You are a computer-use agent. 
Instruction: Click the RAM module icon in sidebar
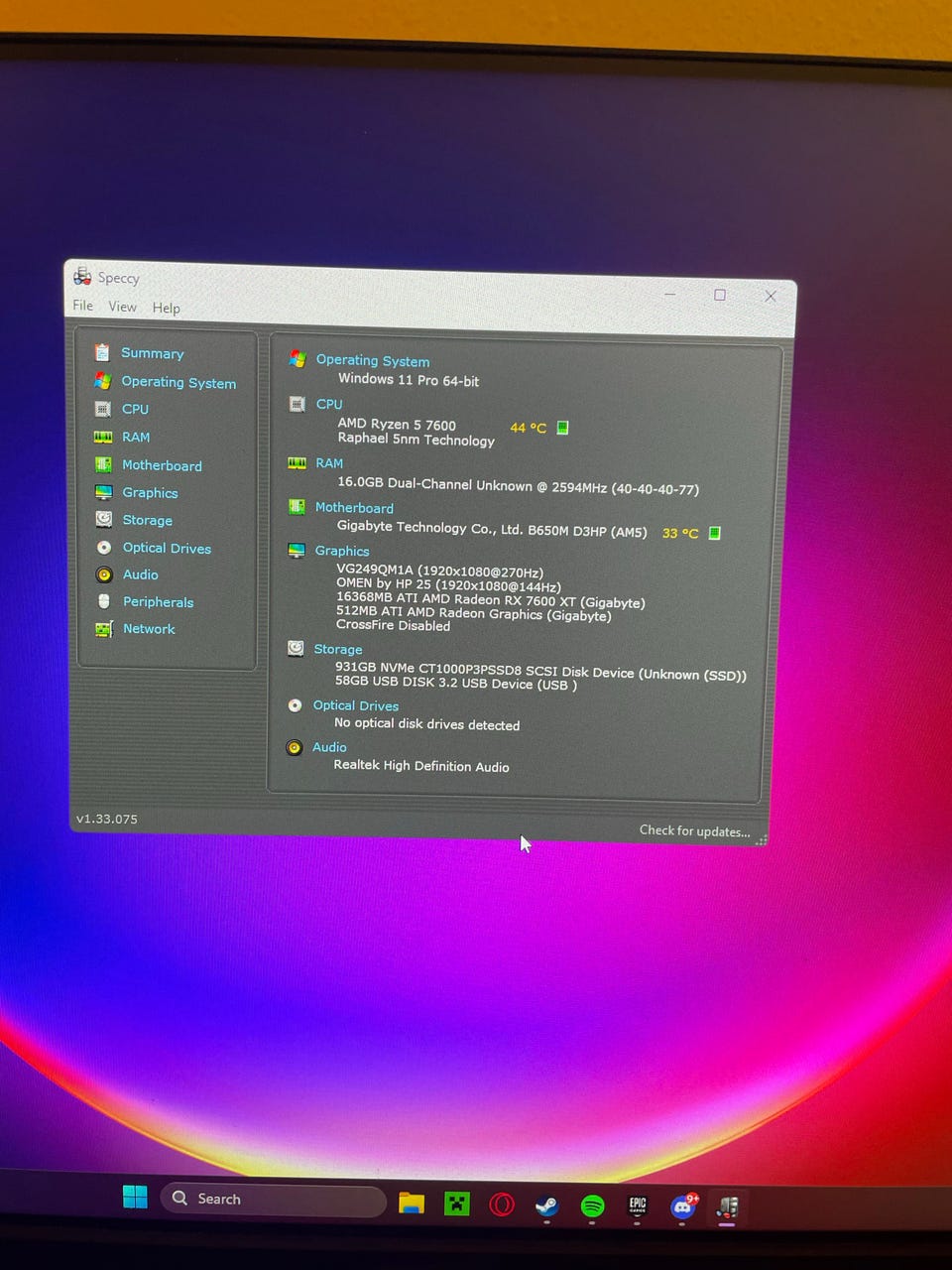coord(103,437)
